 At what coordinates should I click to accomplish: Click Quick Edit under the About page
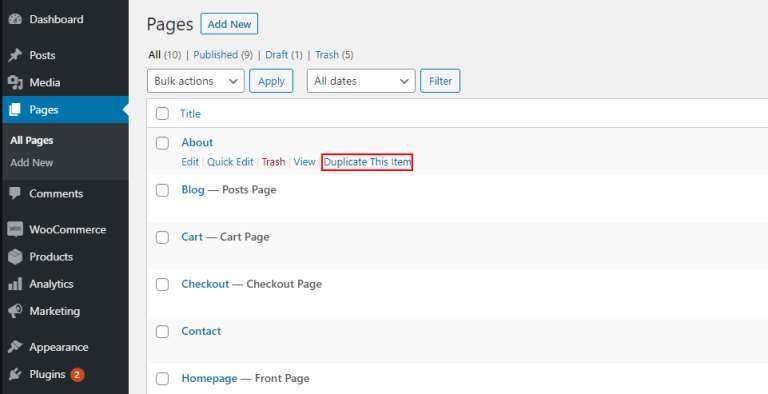(x=230, y=162)
